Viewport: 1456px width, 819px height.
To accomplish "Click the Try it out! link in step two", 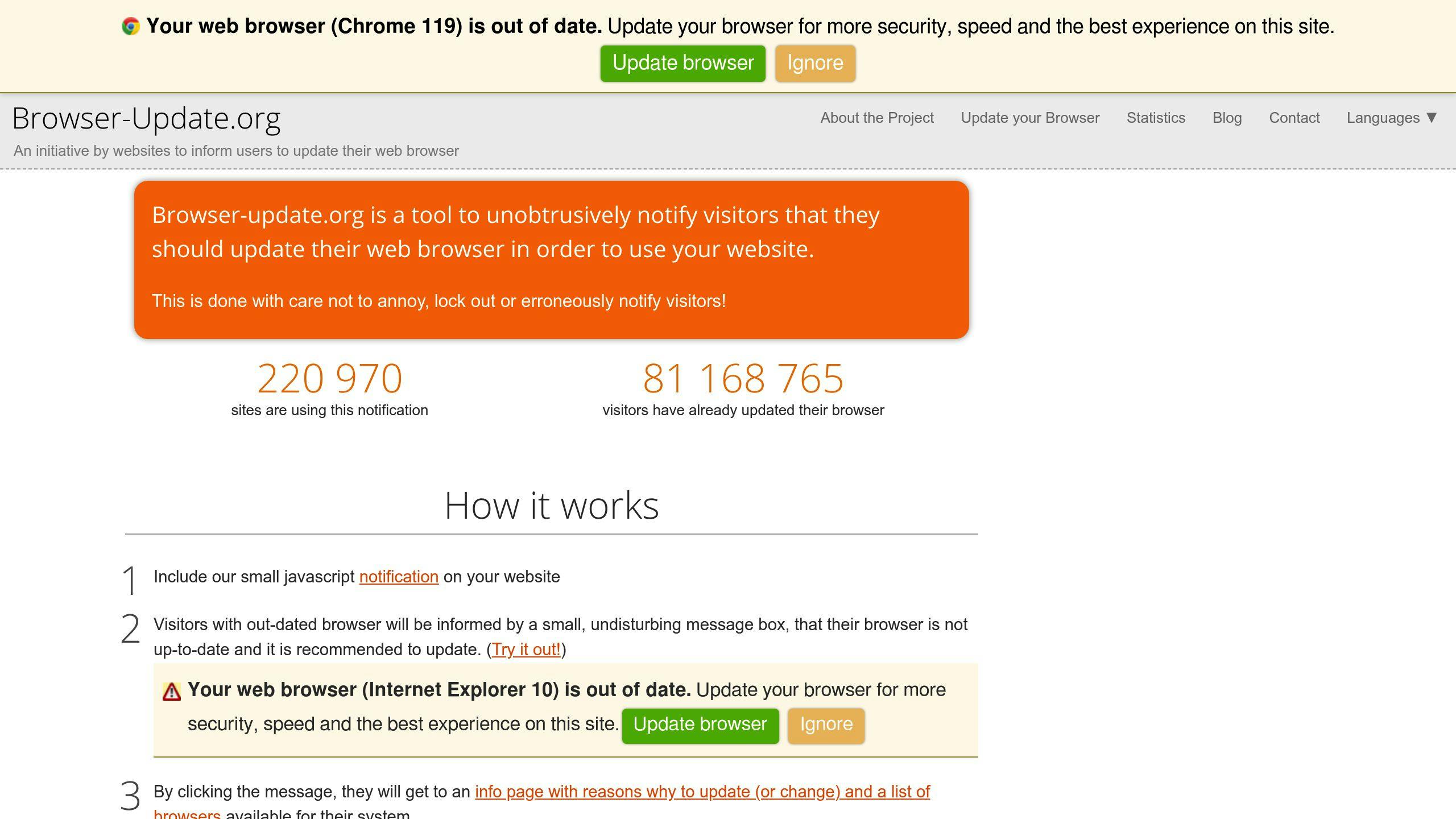I will coord(527,649).
